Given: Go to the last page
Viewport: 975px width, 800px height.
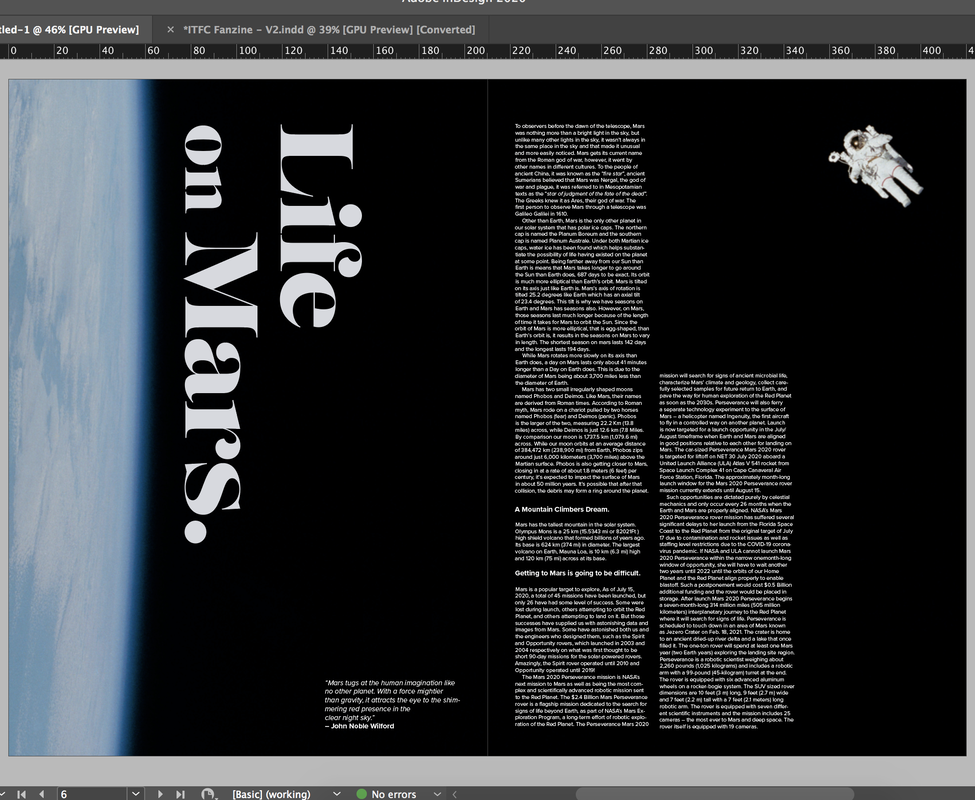Looking at the screenshot, I should point(180,794).
